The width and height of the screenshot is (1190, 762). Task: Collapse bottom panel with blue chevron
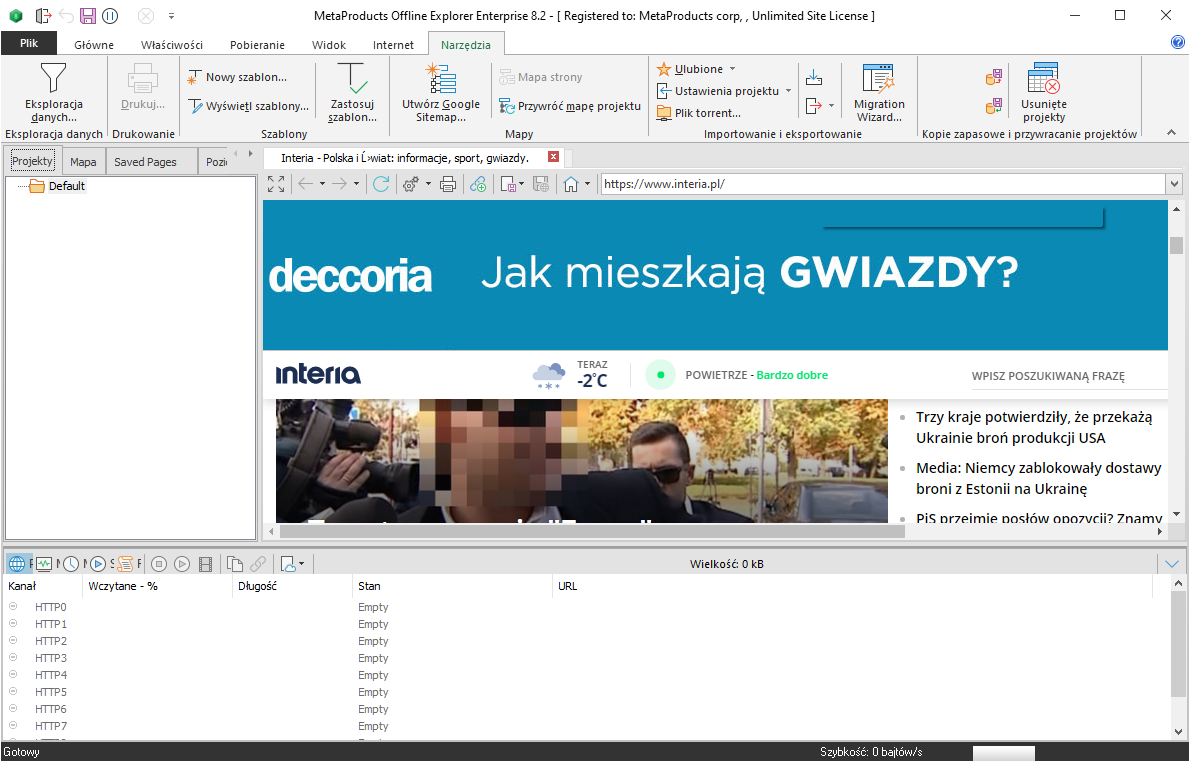1171,564
